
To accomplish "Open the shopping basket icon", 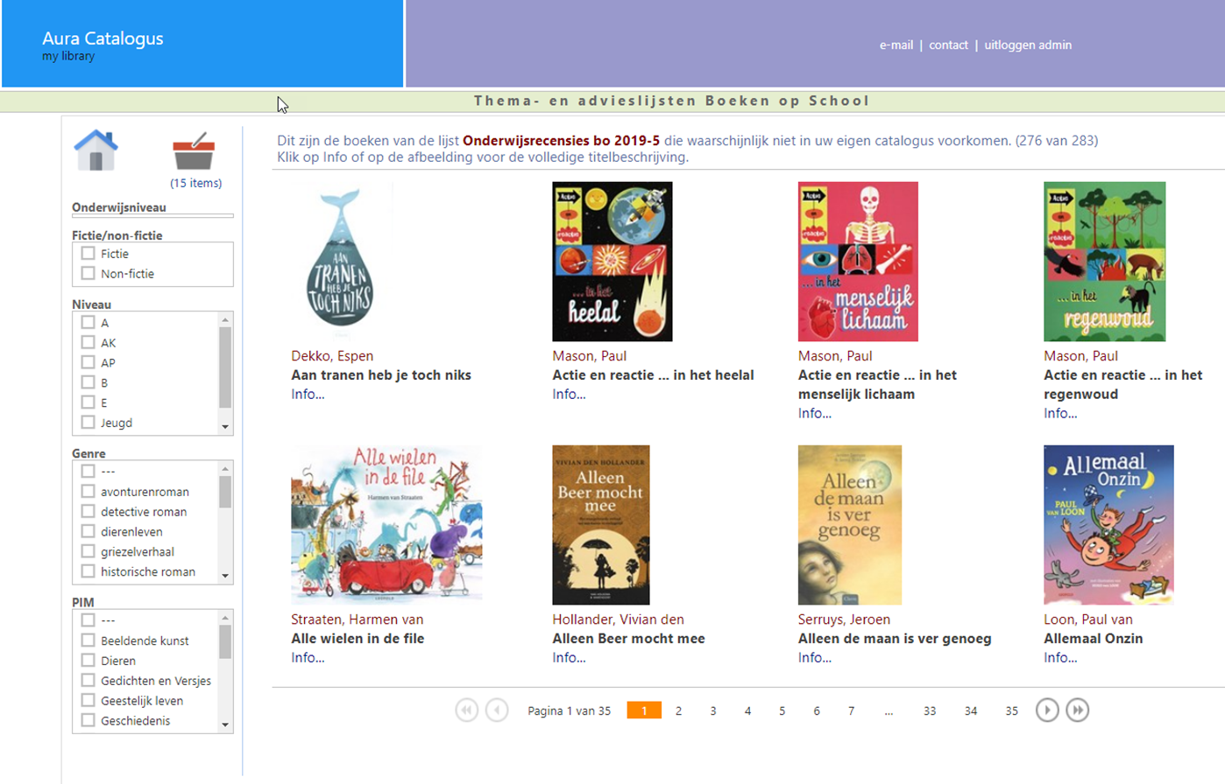I will click(194, 151).
